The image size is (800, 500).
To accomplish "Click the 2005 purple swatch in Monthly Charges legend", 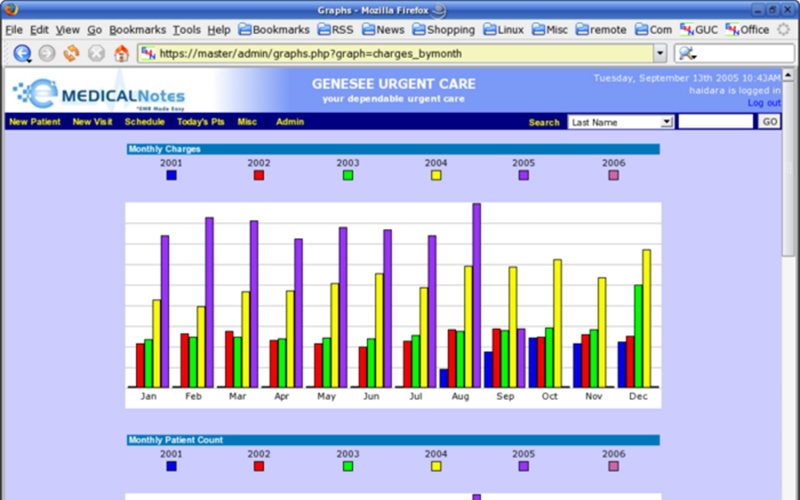I will click(x=523, y=175).
